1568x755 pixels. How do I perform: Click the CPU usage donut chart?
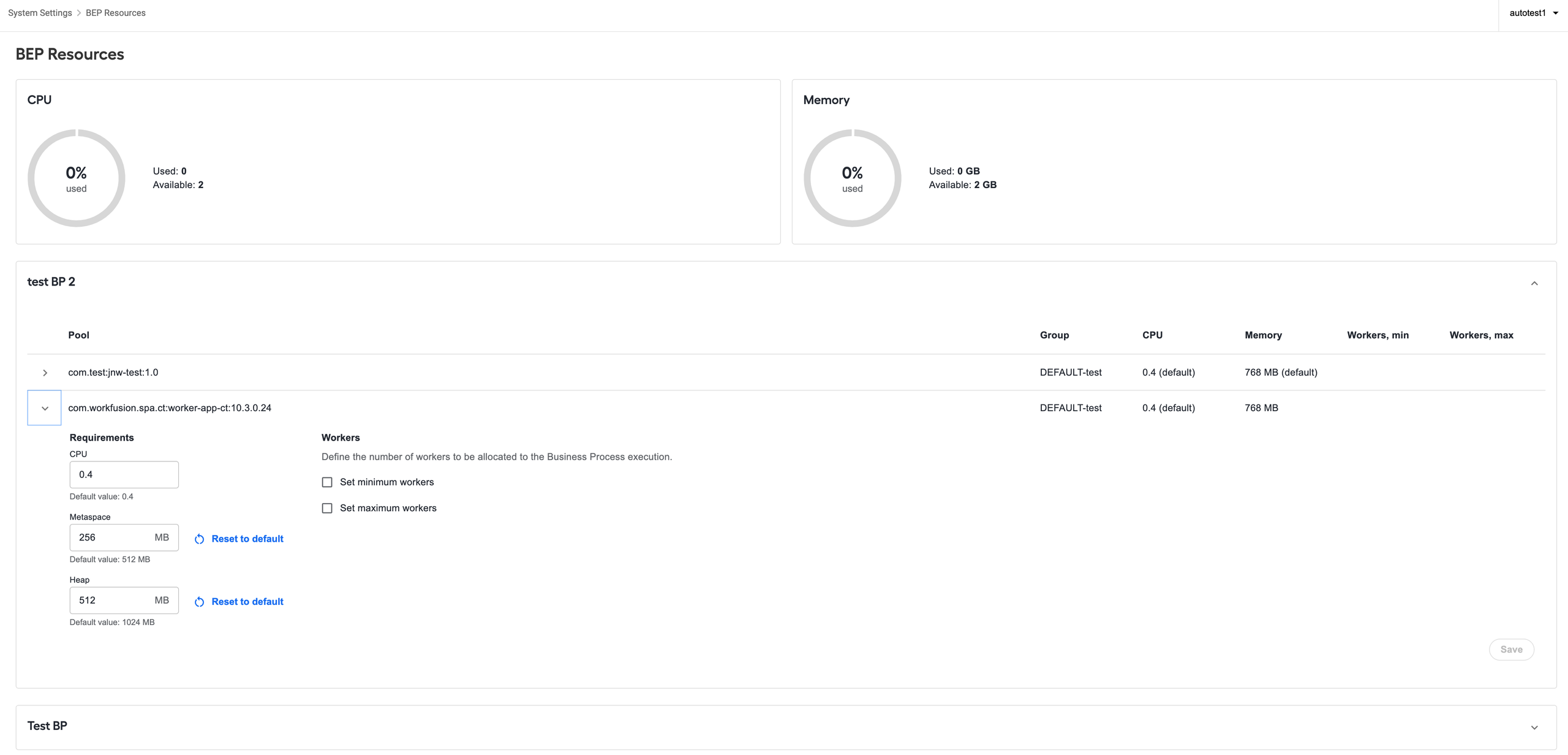[x=77, y=178]
